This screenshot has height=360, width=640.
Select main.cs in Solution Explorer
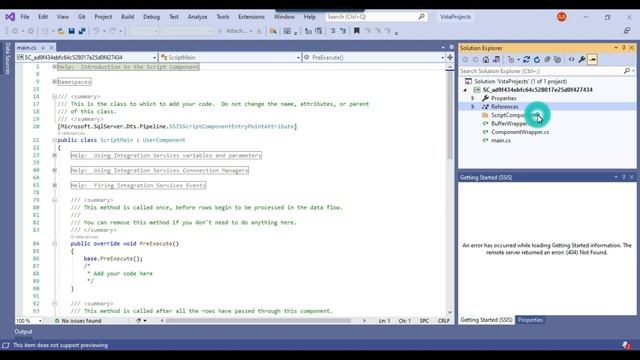[x=500, y=140]
